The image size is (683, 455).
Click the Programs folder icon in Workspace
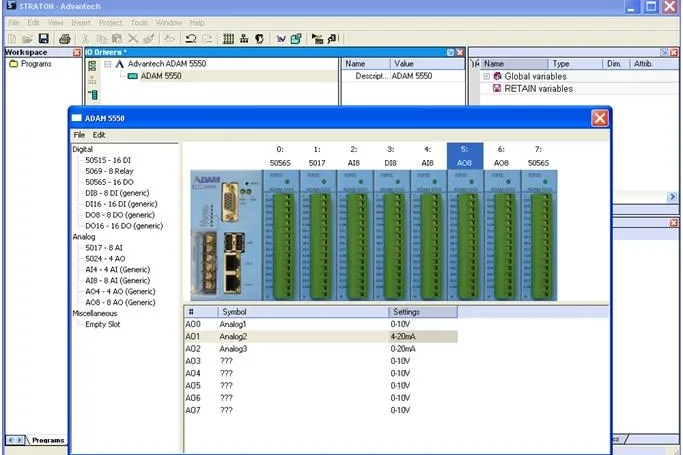click(x=14, y=64)
